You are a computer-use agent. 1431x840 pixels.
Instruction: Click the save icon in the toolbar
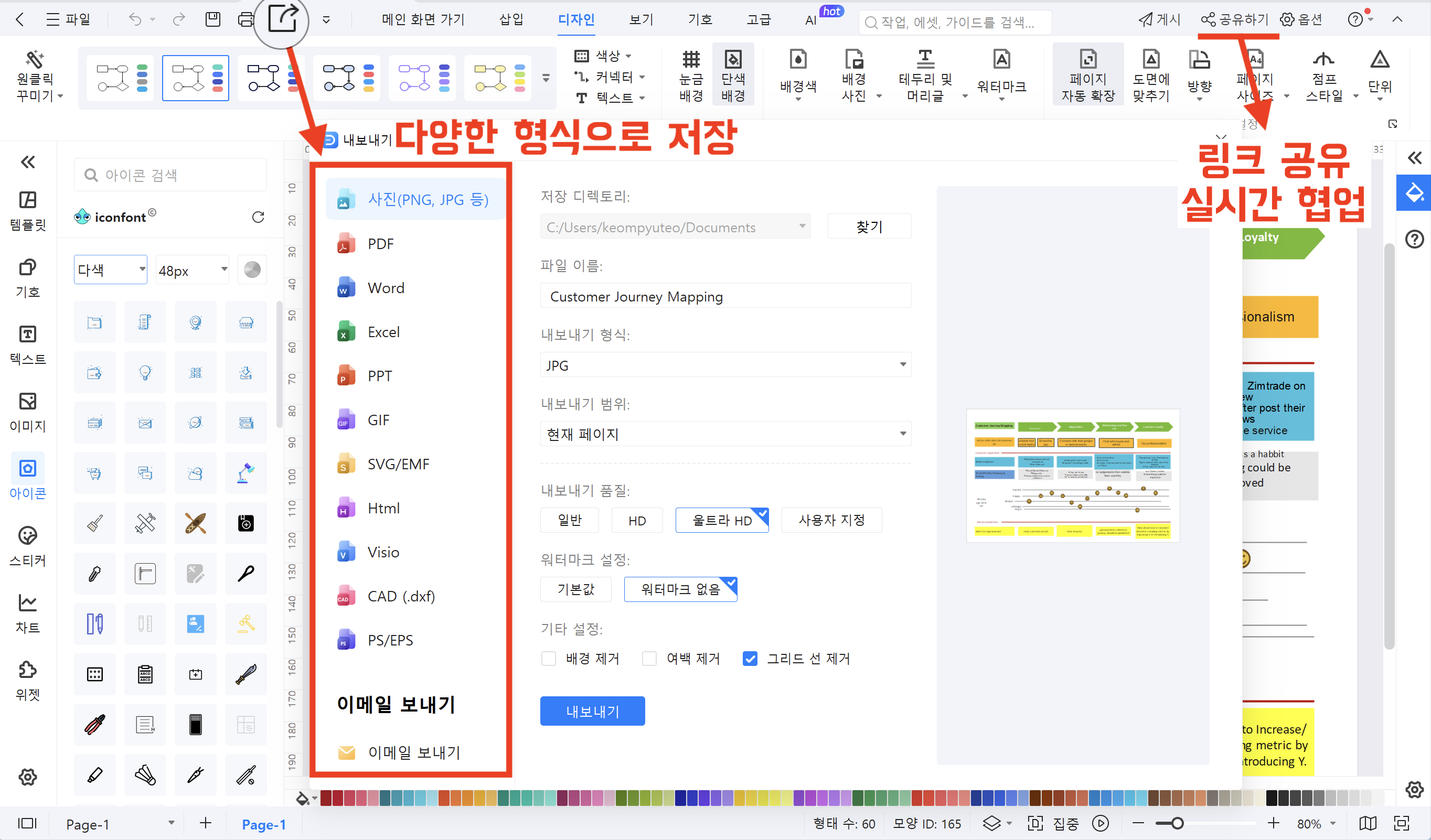[x=212, y=19]
